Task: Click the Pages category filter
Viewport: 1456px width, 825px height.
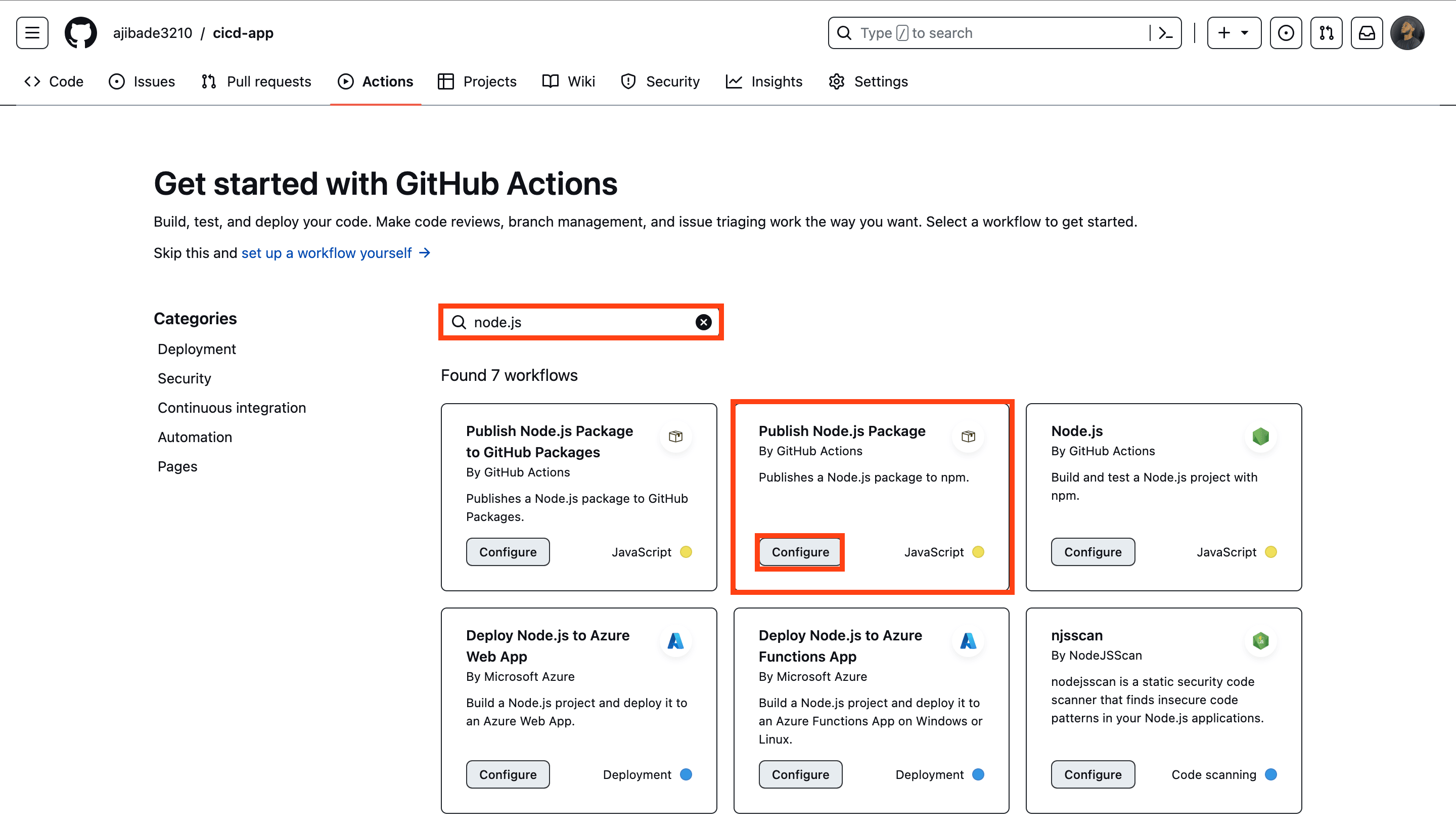Action: coord(177,466)
